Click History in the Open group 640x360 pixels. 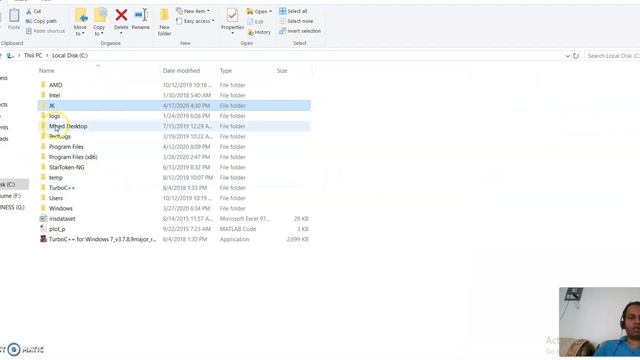[x=259, y=32]
